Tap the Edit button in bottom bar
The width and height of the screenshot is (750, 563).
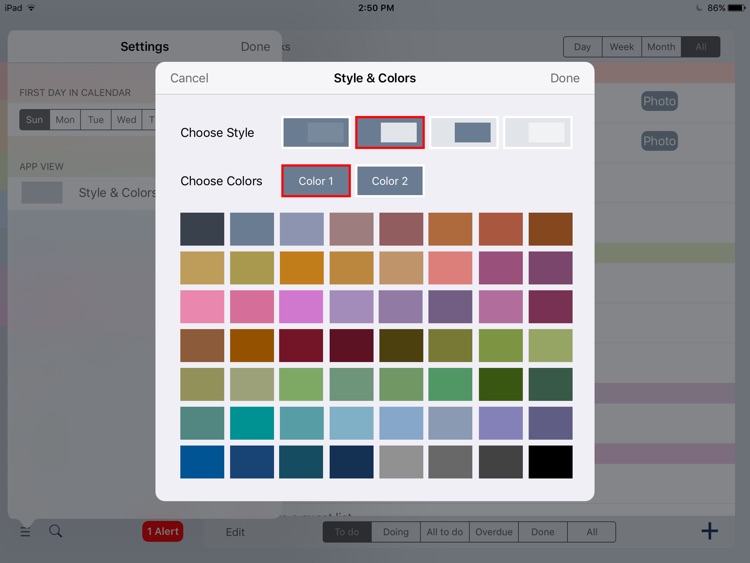click(235, 532)
